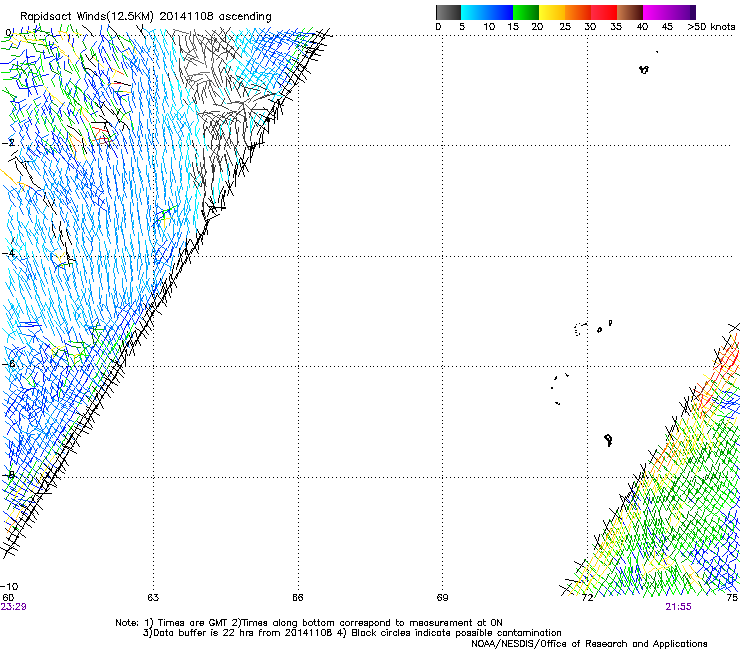This screenshot has height=650, width=740.
Task: Click the '-6' latitude axis label
Action: point(8,364)
